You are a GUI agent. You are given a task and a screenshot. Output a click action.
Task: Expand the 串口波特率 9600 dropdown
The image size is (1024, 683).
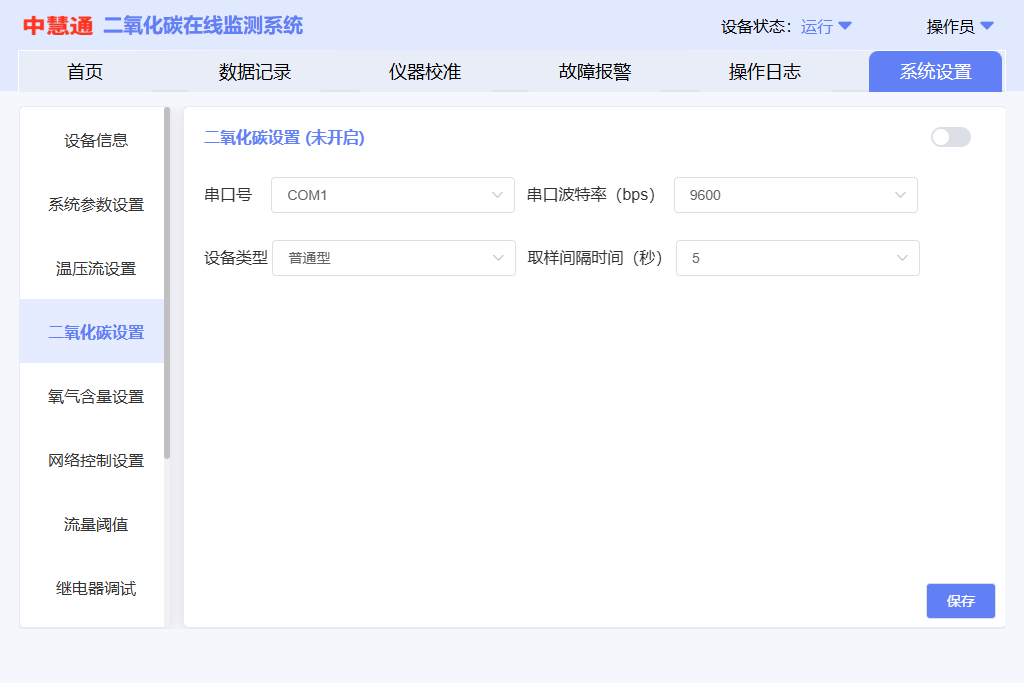point(795,195)
